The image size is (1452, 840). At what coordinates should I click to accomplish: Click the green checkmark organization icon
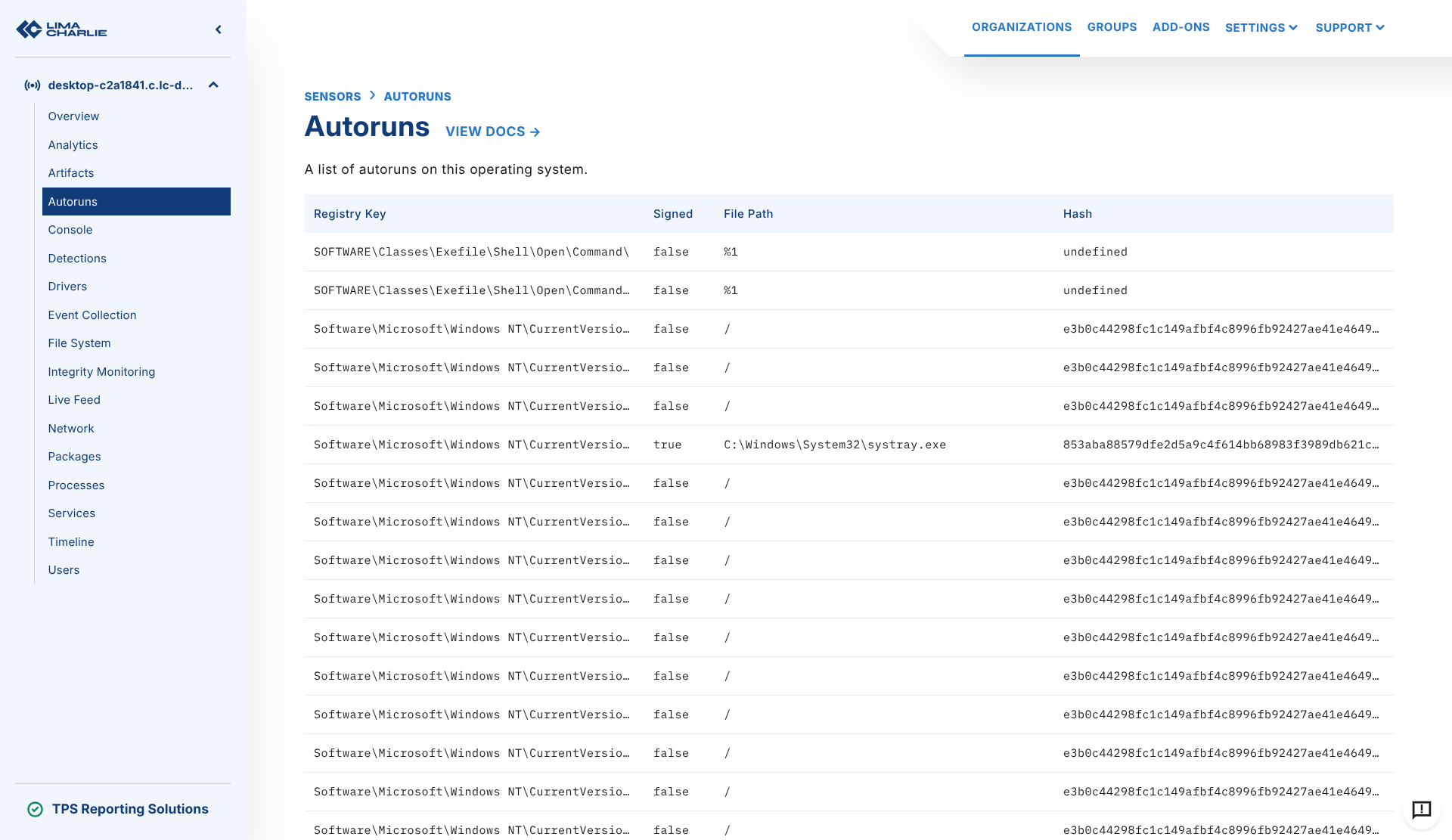click(x=35, y=809)
